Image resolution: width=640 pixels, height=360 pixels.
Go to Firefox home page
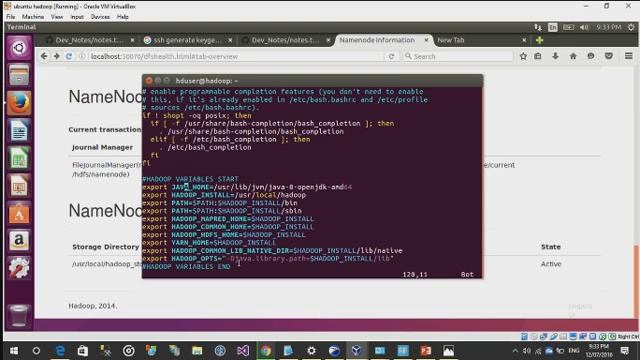click(x=573, y=56)
